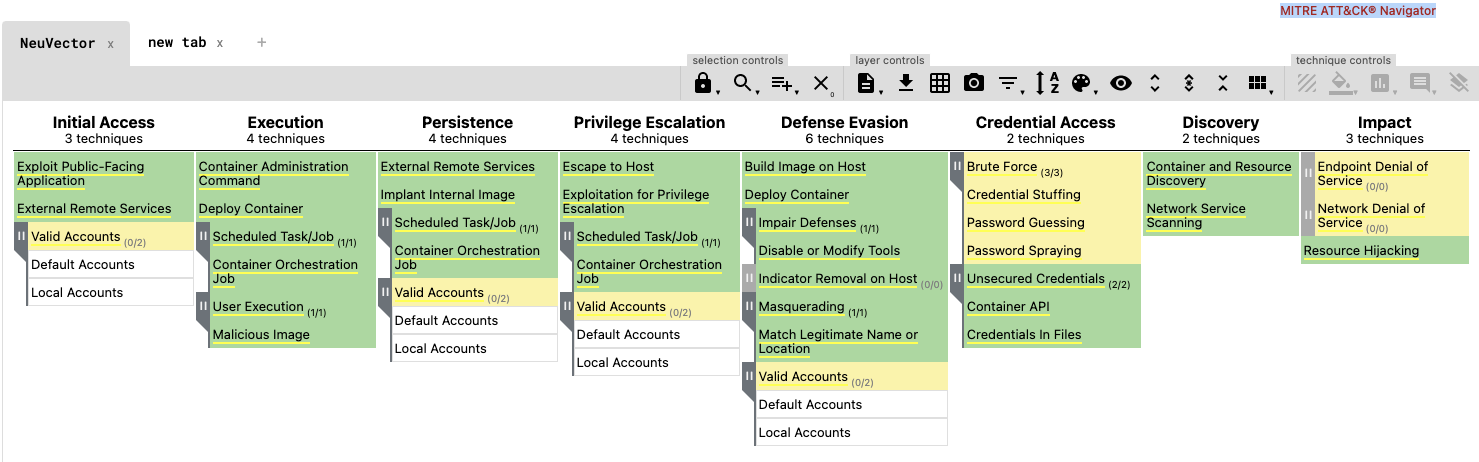
Task: Open the color palette setup
Action: coord(1081,84)
